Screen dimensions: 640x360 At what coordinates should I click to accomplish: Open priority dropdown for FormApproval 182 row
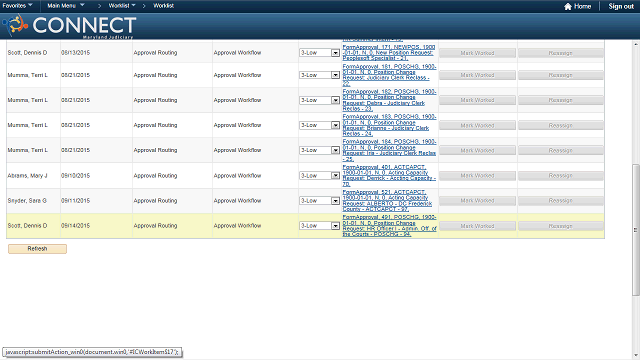click(320, 100)
